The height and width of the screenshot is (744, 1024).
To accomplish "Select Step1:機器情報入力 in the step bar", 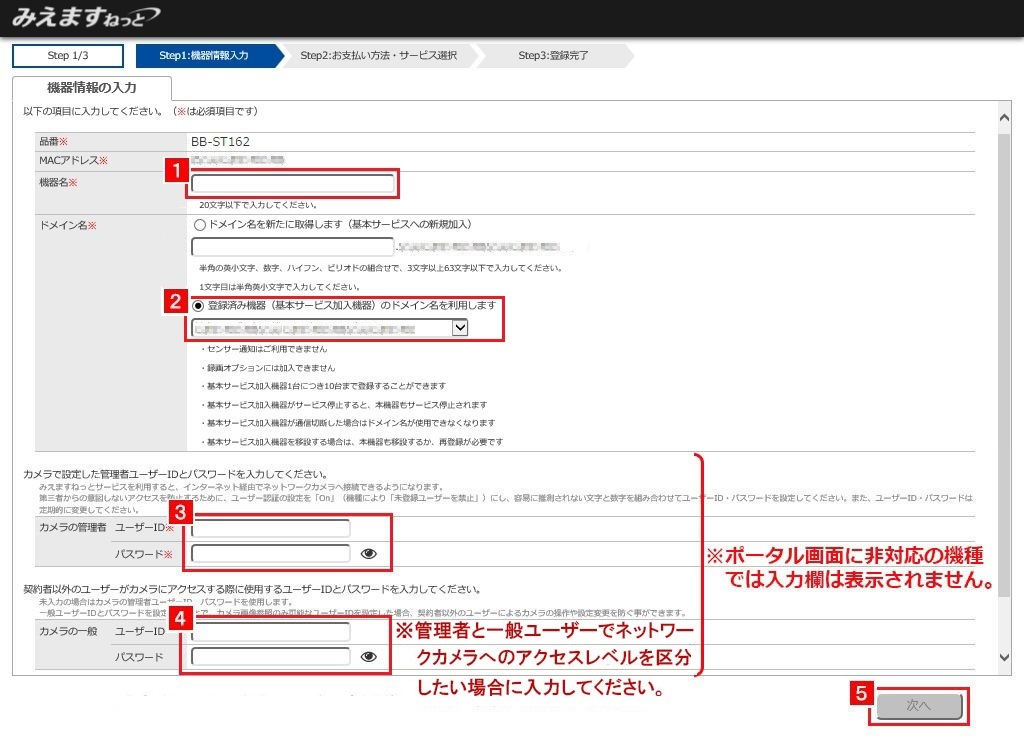I will (205, 56).
